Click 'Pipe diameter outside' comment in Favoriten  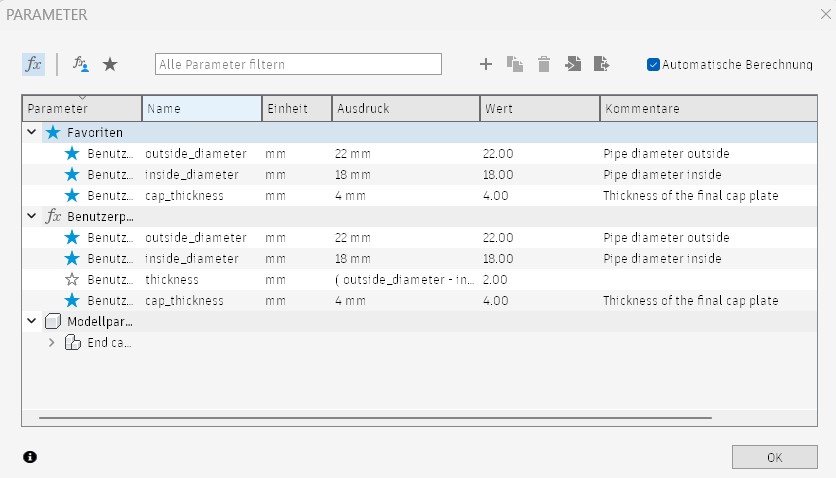666,153
